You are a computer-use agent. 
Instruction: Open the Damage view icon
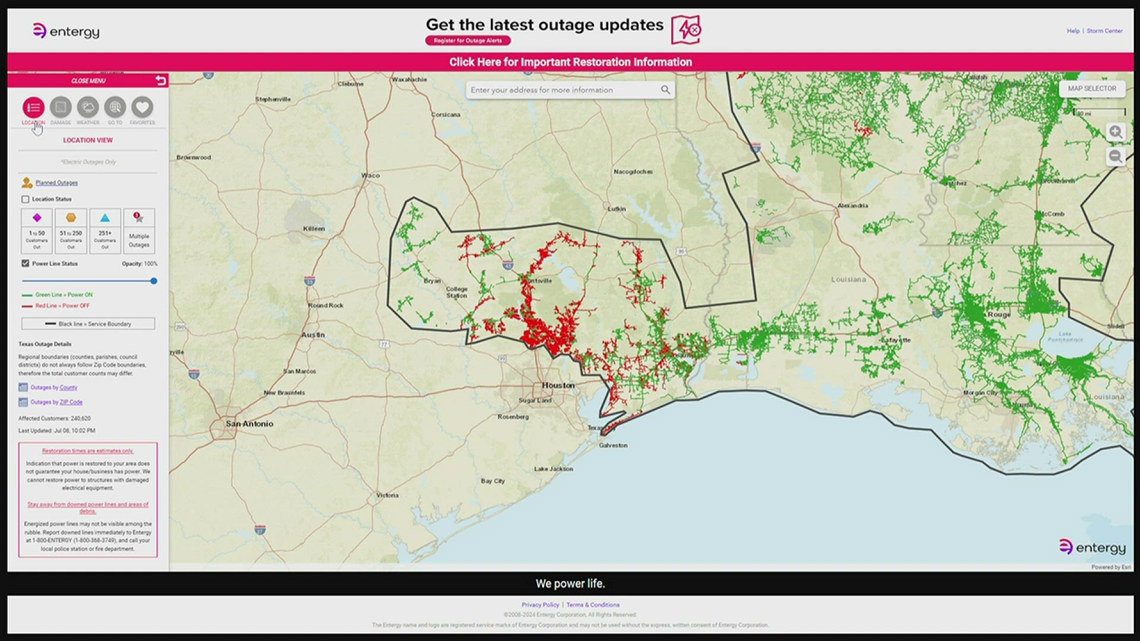60,108
